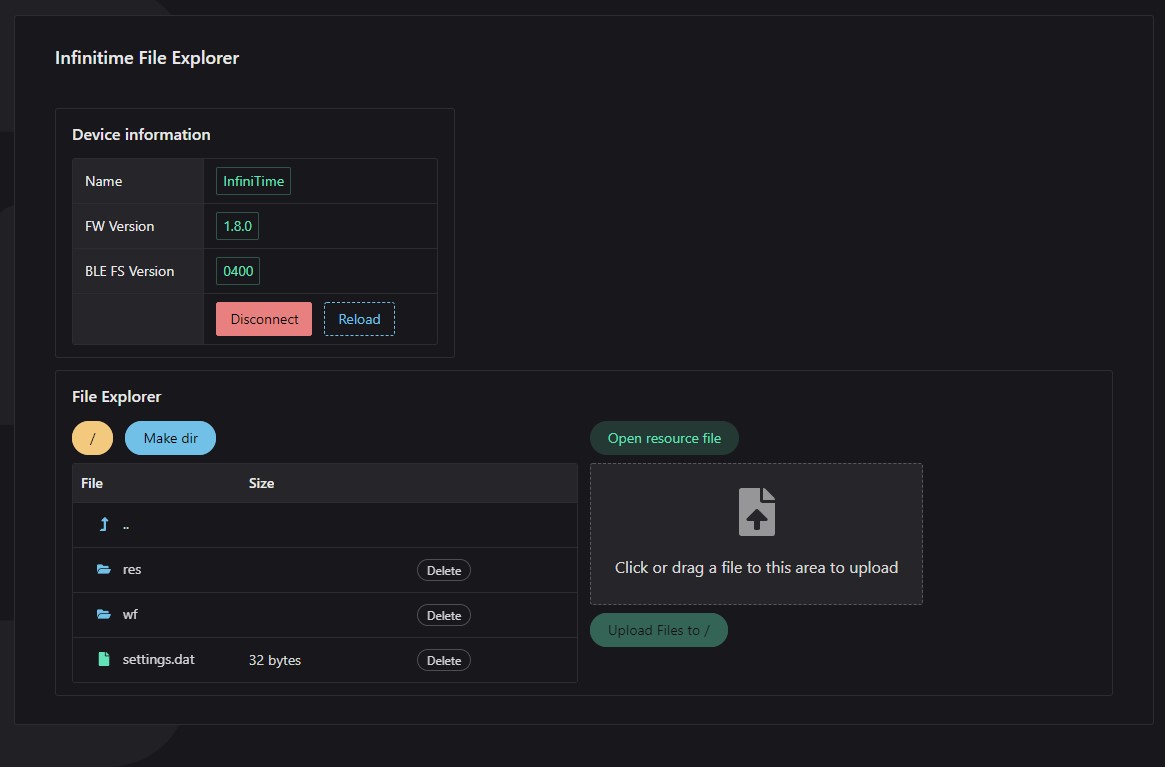This screenshot has width=1165, height=767.
Task: Click the upload drop area text
Action: click(756, 567)
